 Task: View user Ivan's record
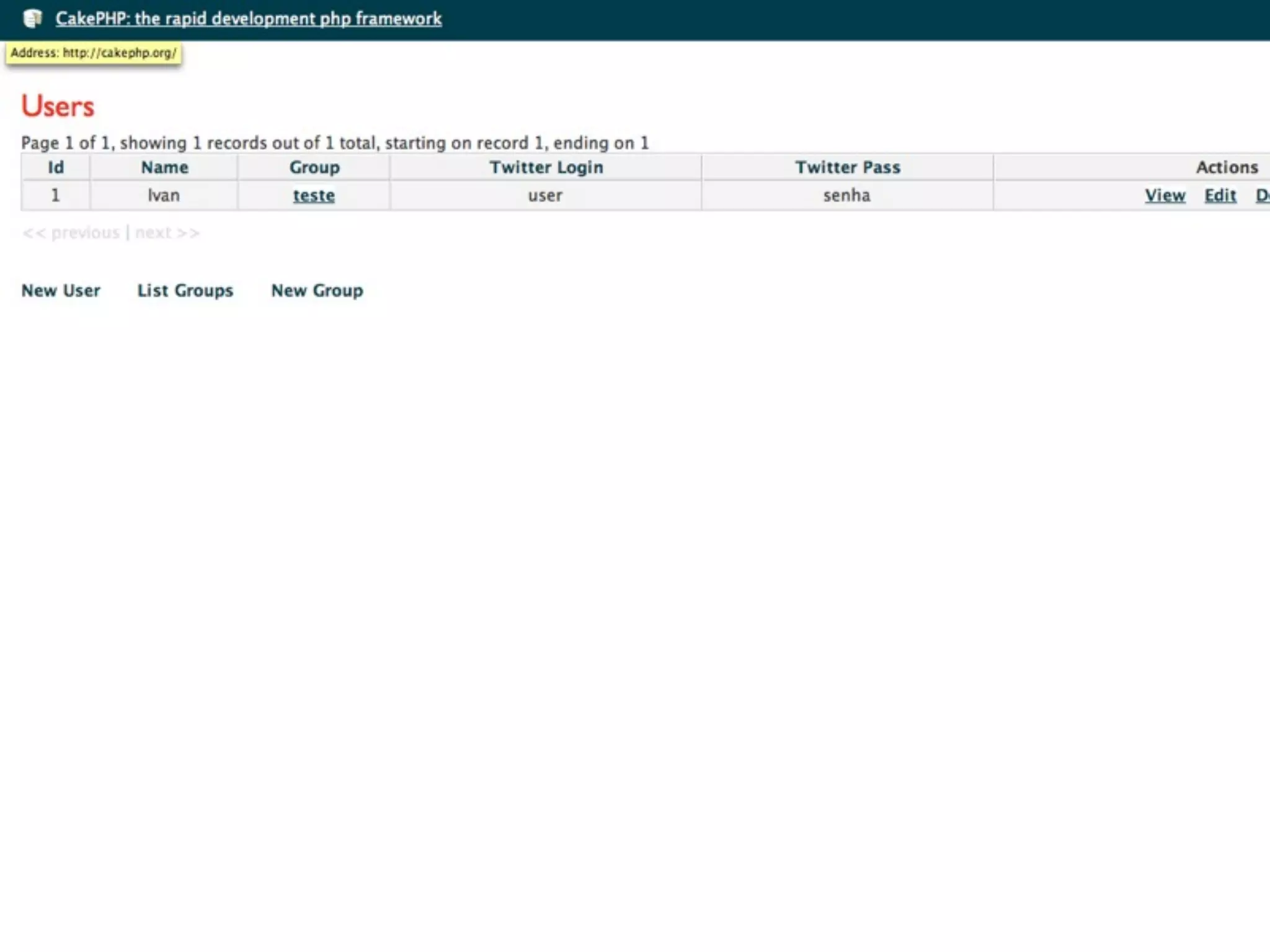(x=1165, y=196)
